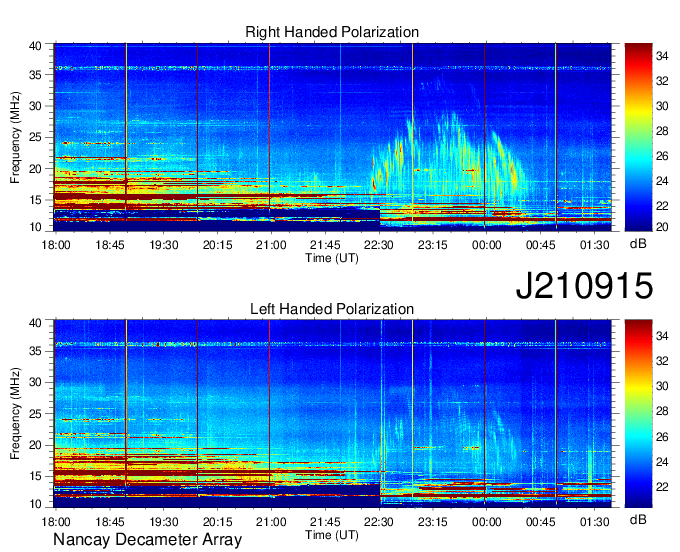Click the 30 MHz tick on the right-handed plot
This screenshot has width=680, height=552.
pyautogui.click(x=35, y=106)
